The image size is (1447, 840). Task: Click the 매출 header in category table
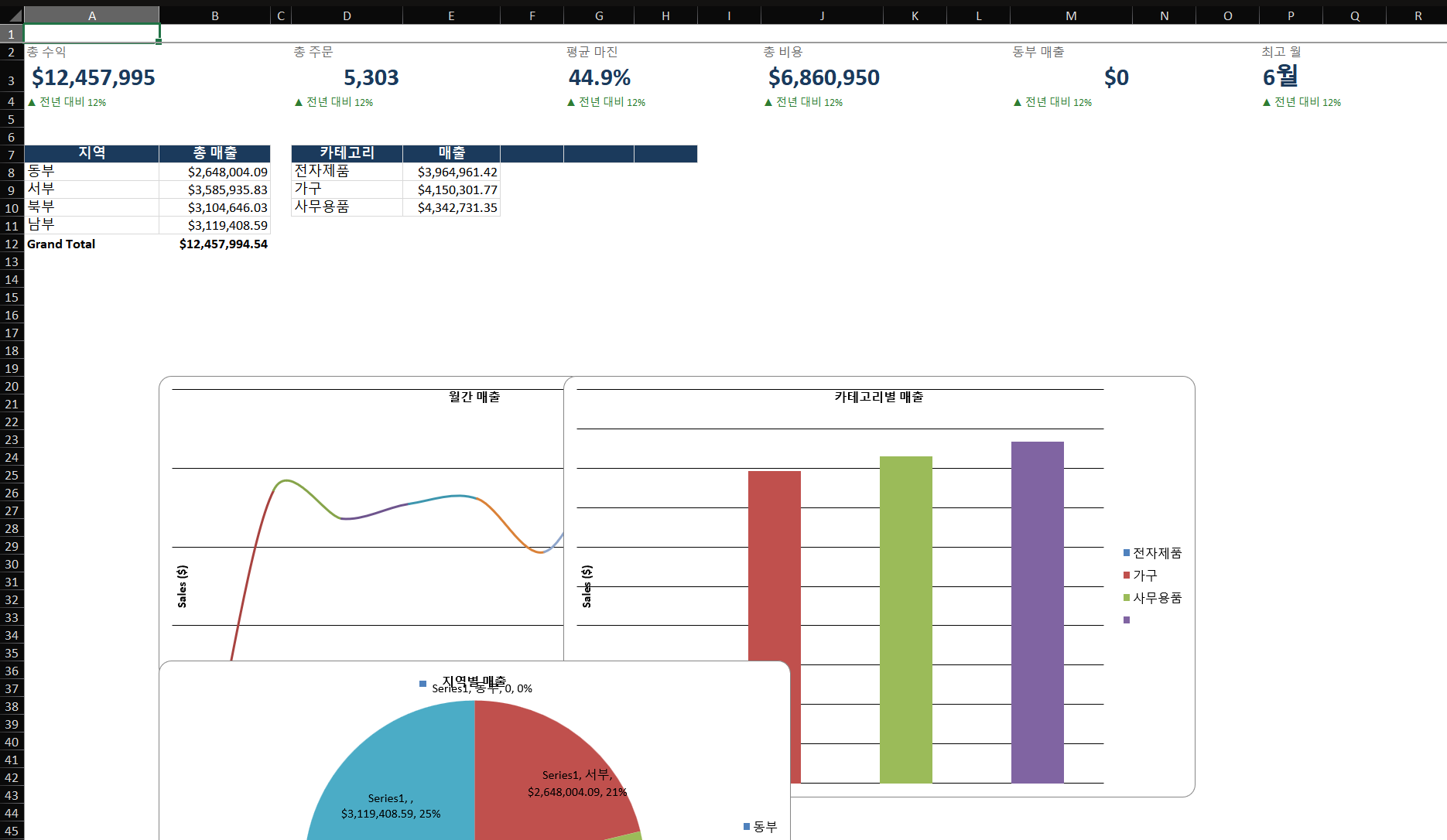coord(452,153)
